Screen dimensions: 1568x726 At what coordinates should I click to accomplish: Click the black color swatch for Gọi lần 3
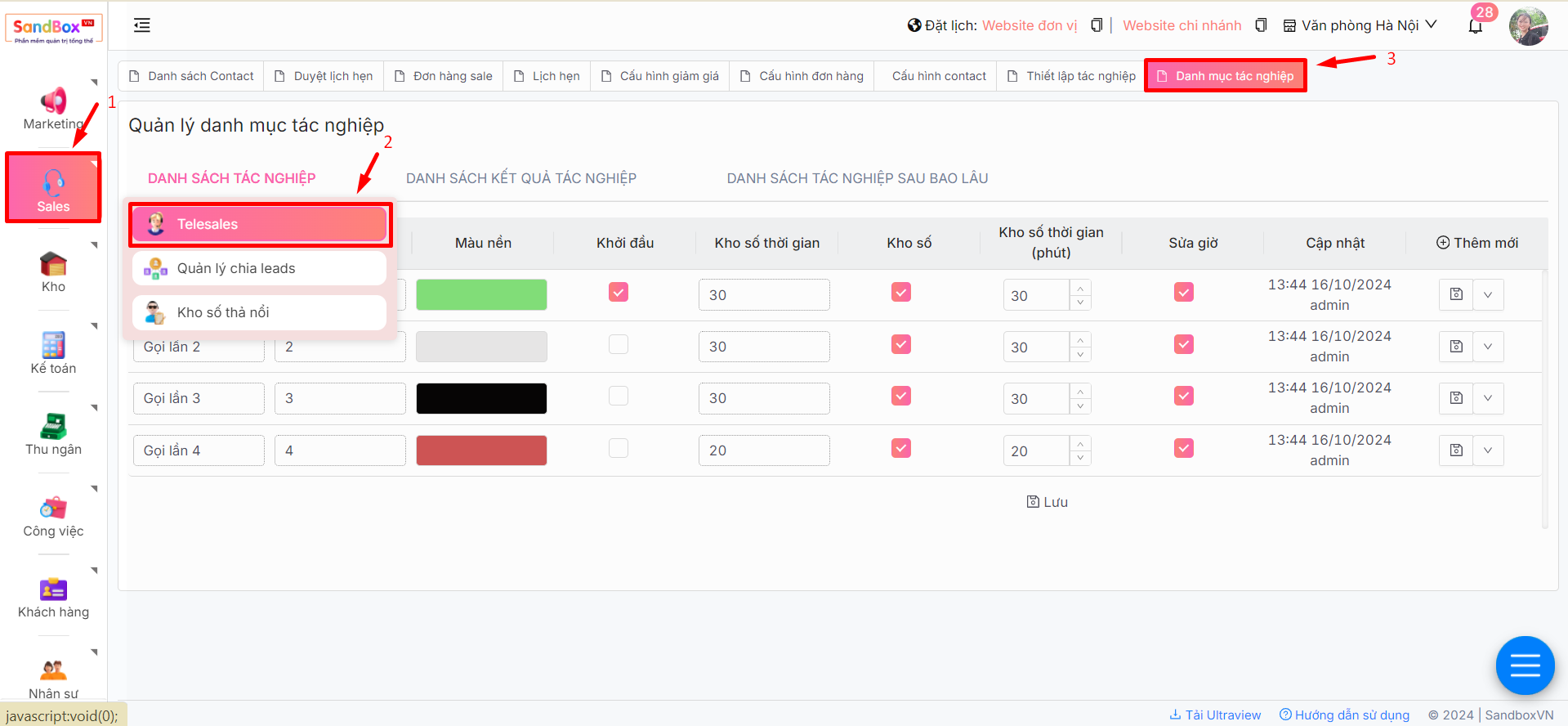(x=481, y=399)
